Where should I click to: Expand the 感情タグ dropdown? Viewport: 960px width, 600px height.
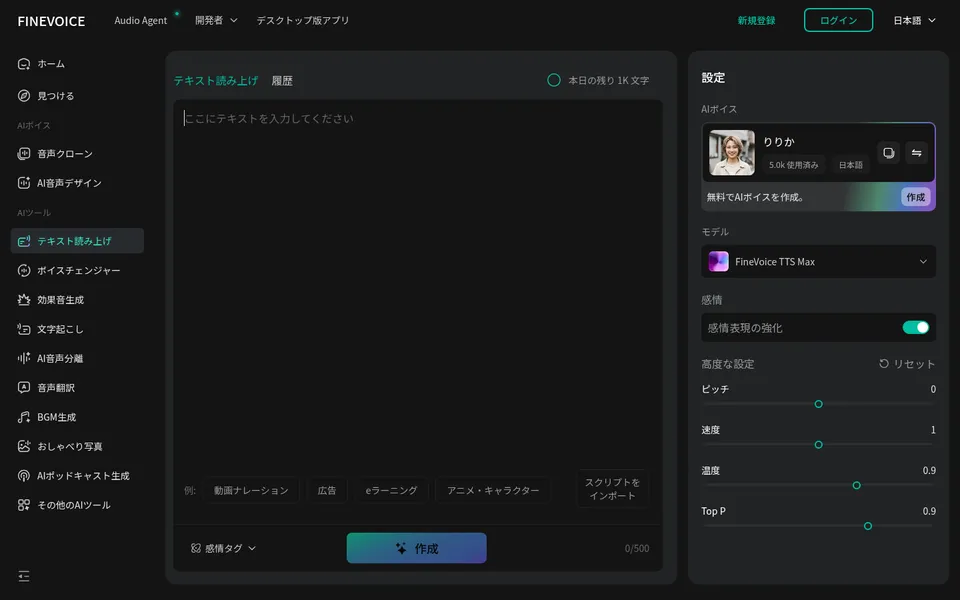223,548
